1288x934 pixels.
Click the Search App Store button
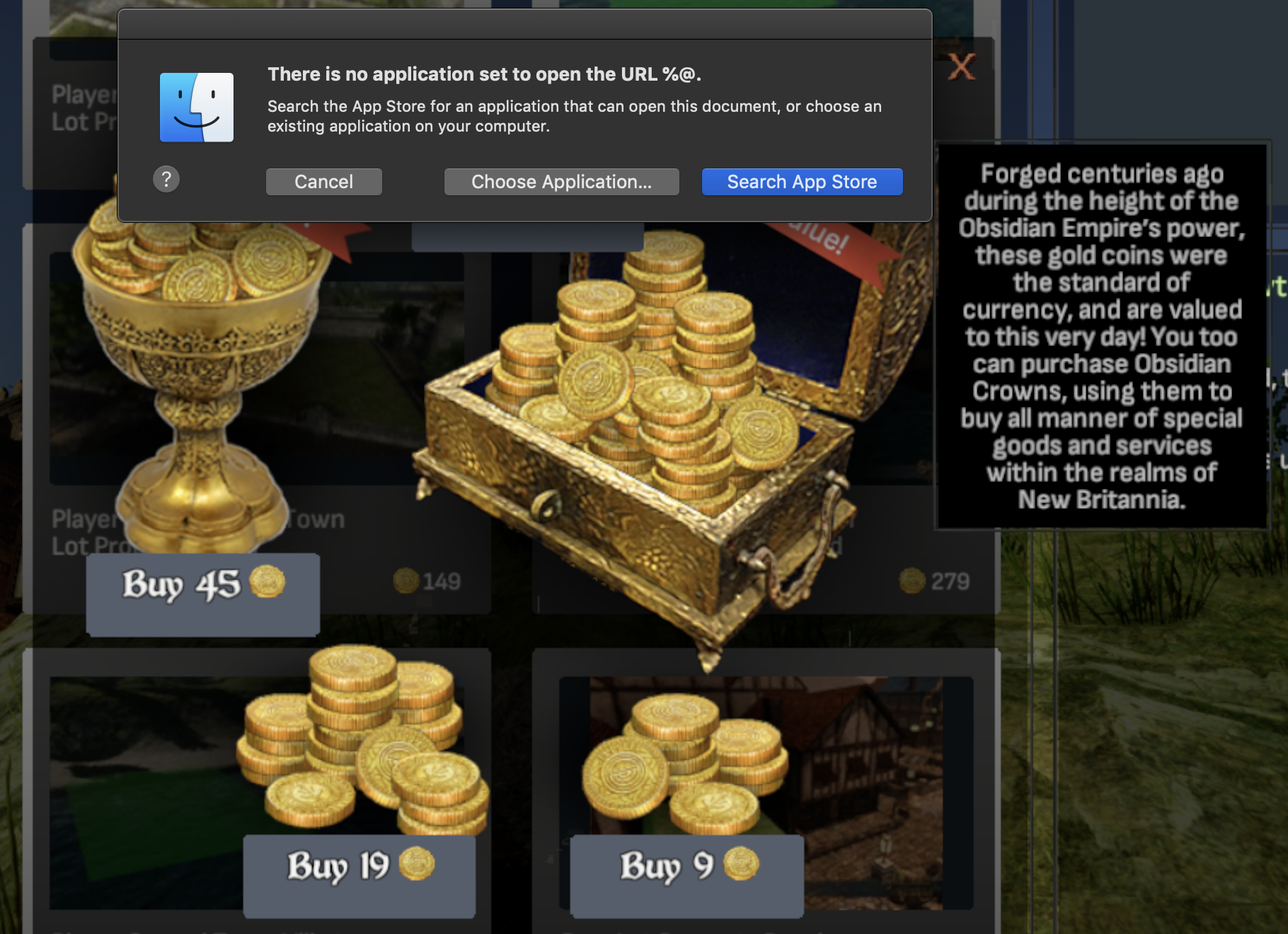pyautogui.click(x=802, y=182)
